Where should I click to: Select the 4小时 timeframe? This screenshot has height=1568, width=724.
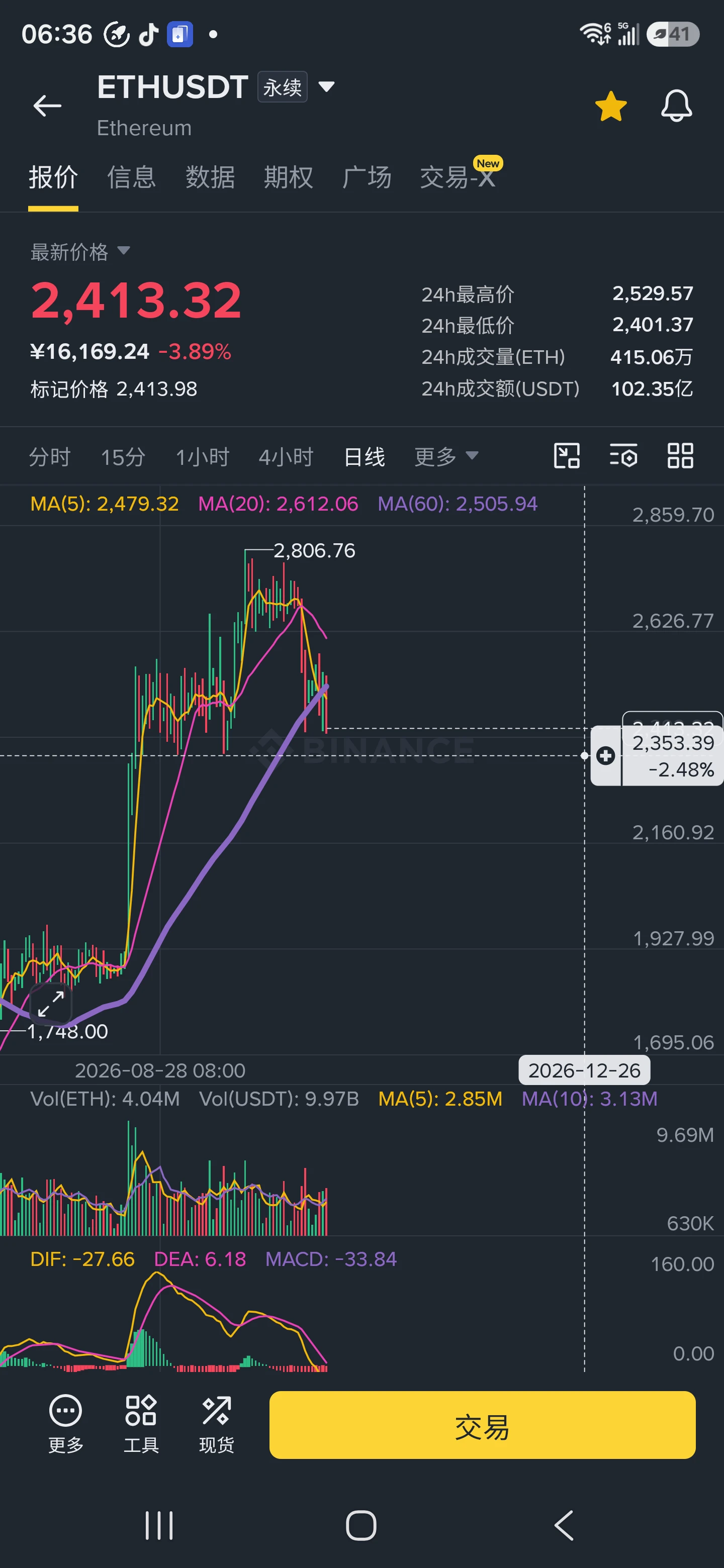point(286,456)
